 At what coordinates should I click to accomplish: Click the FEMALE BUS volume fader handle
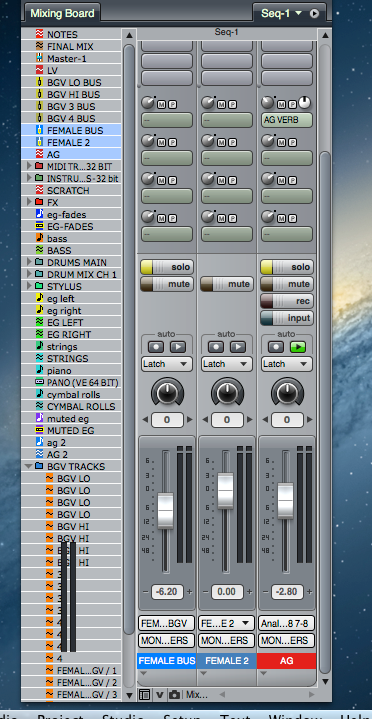click(x=166, y=510)
